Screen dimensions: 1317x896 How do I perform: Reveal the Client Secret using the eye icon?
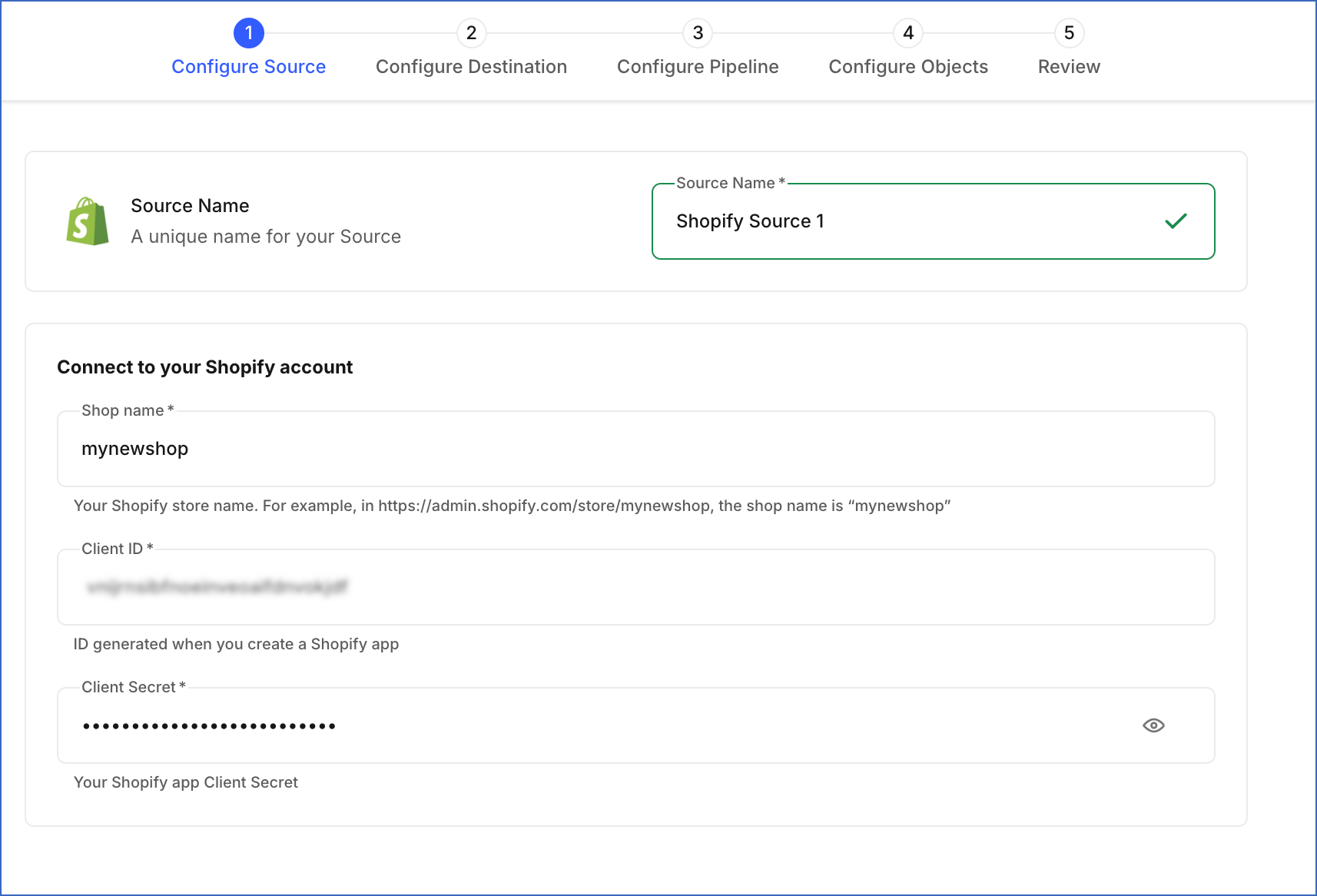pos(1153,725)
